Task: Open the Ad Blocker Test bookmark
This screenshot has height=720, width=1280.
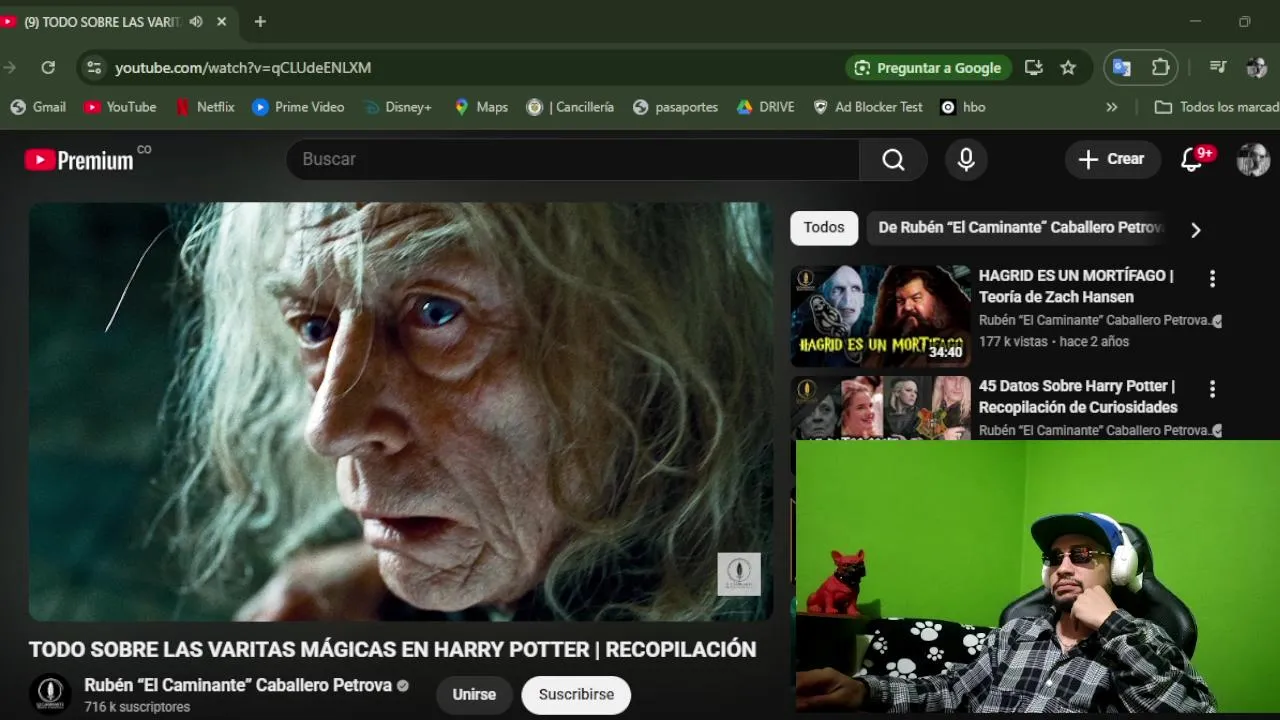Action: (x=868, y=107)
